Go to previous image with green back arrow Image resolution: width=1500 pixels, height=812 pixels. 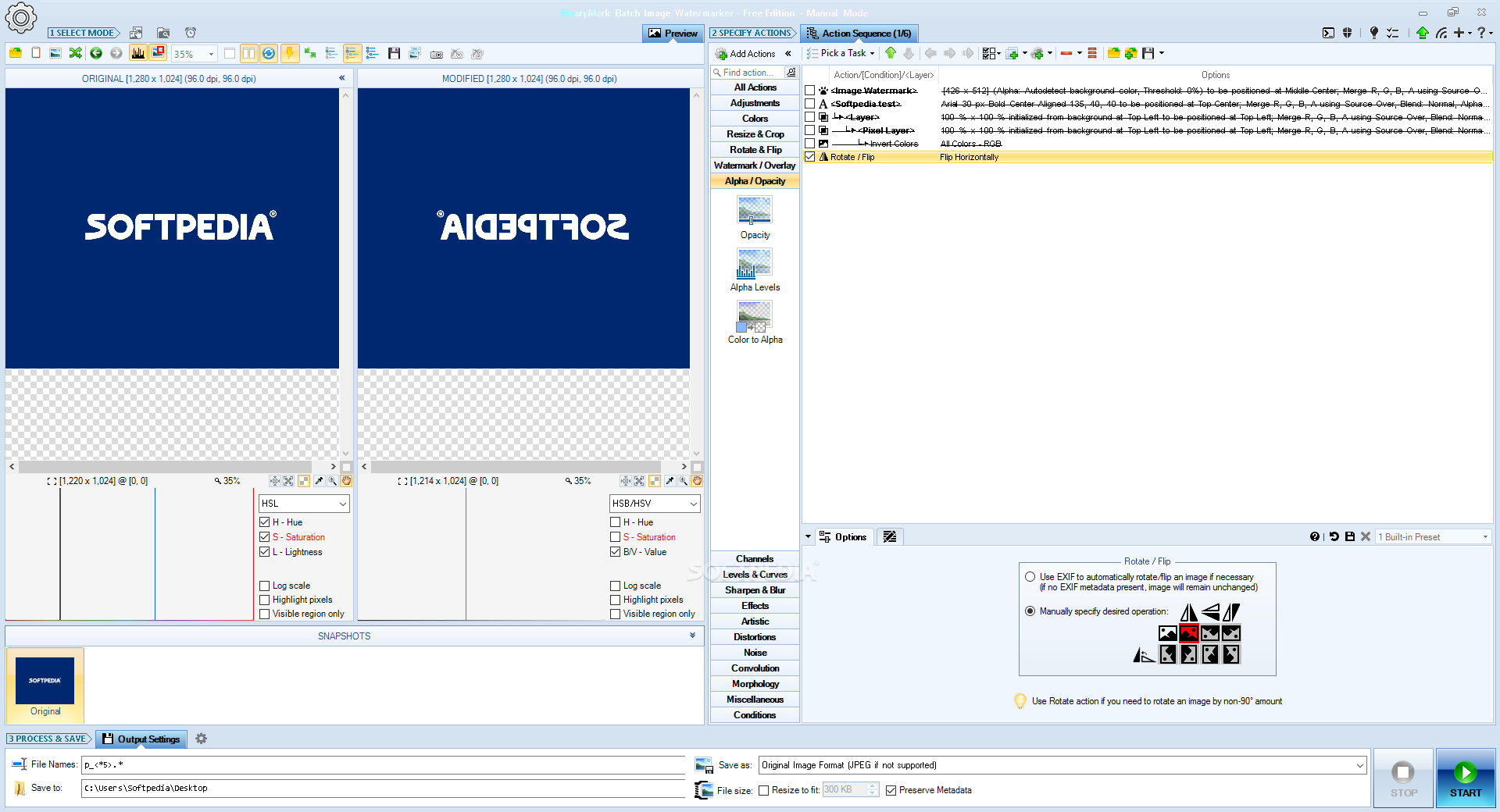[x=96, y=53]
